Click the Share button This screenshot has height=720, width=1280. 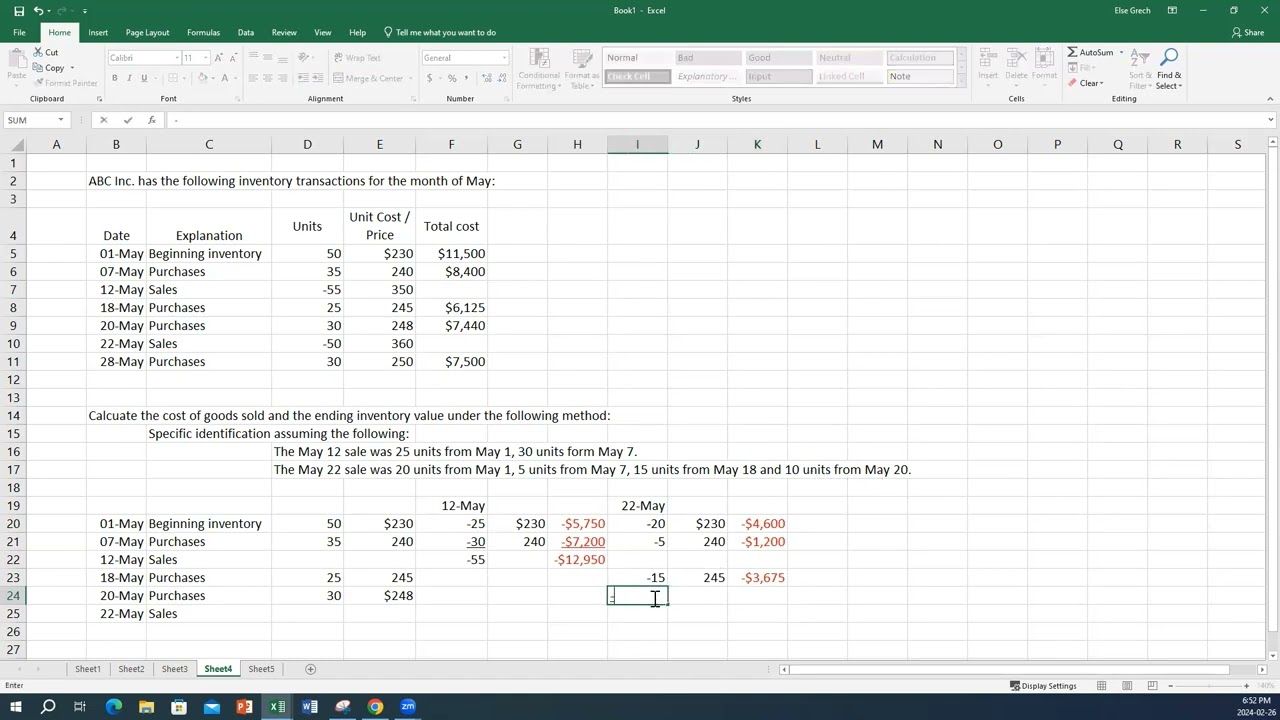(1248, 32)
